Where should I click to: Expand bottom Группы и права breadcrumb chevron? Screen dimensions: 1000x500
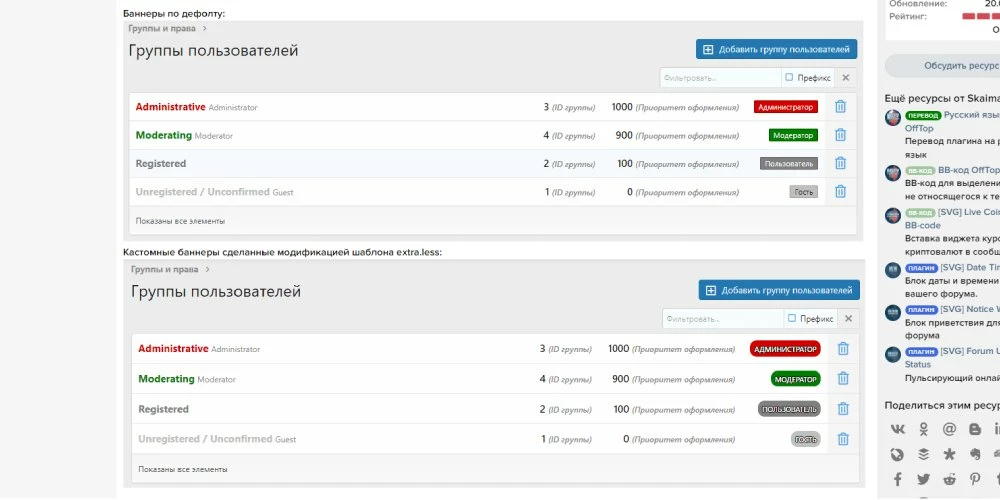[x=207, y=269]
